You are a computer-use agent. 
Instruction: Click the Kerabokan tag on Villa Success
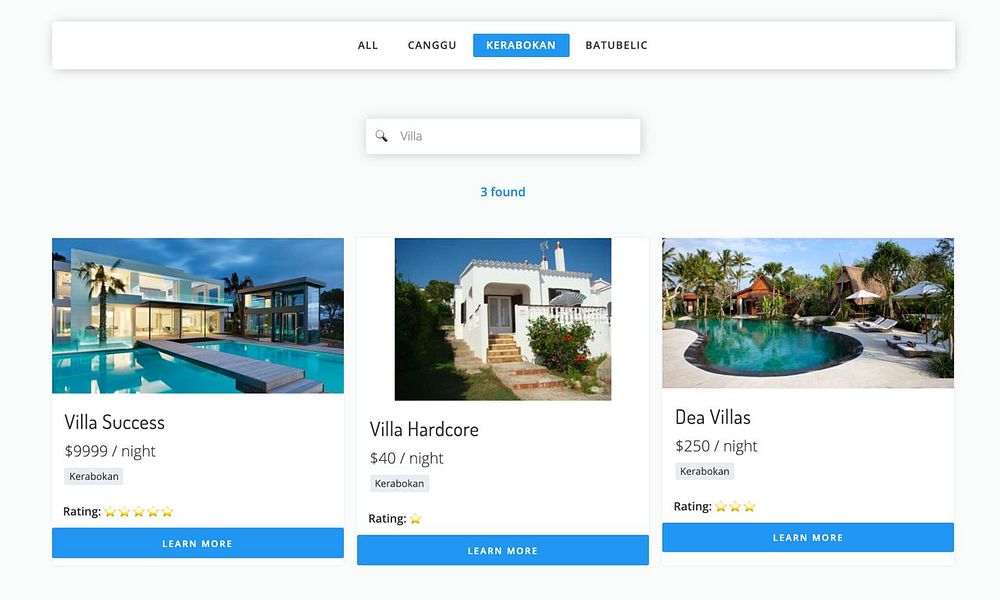click(94, 476)
